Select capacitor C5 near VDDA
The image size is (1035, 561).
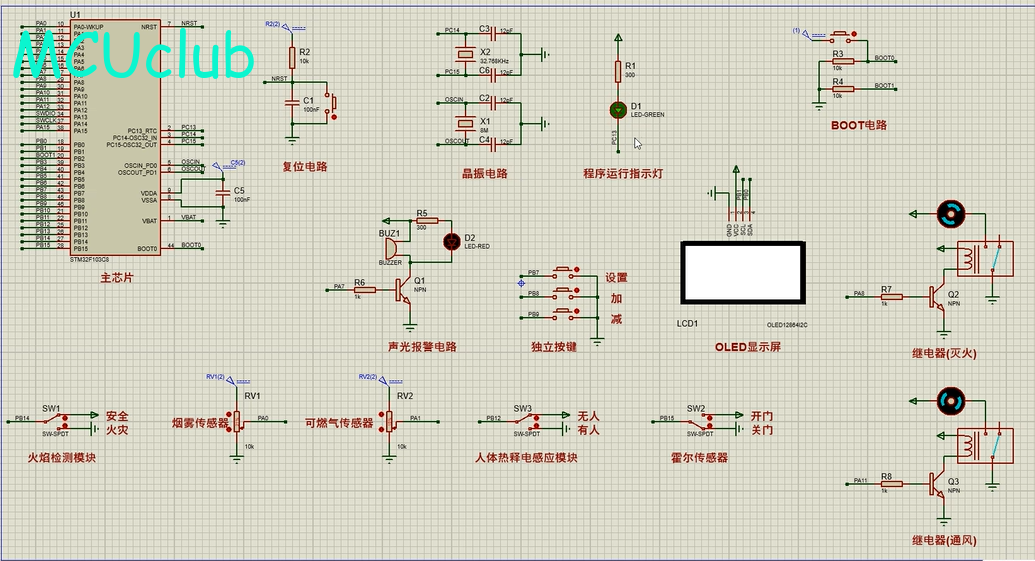click(223, 192)
